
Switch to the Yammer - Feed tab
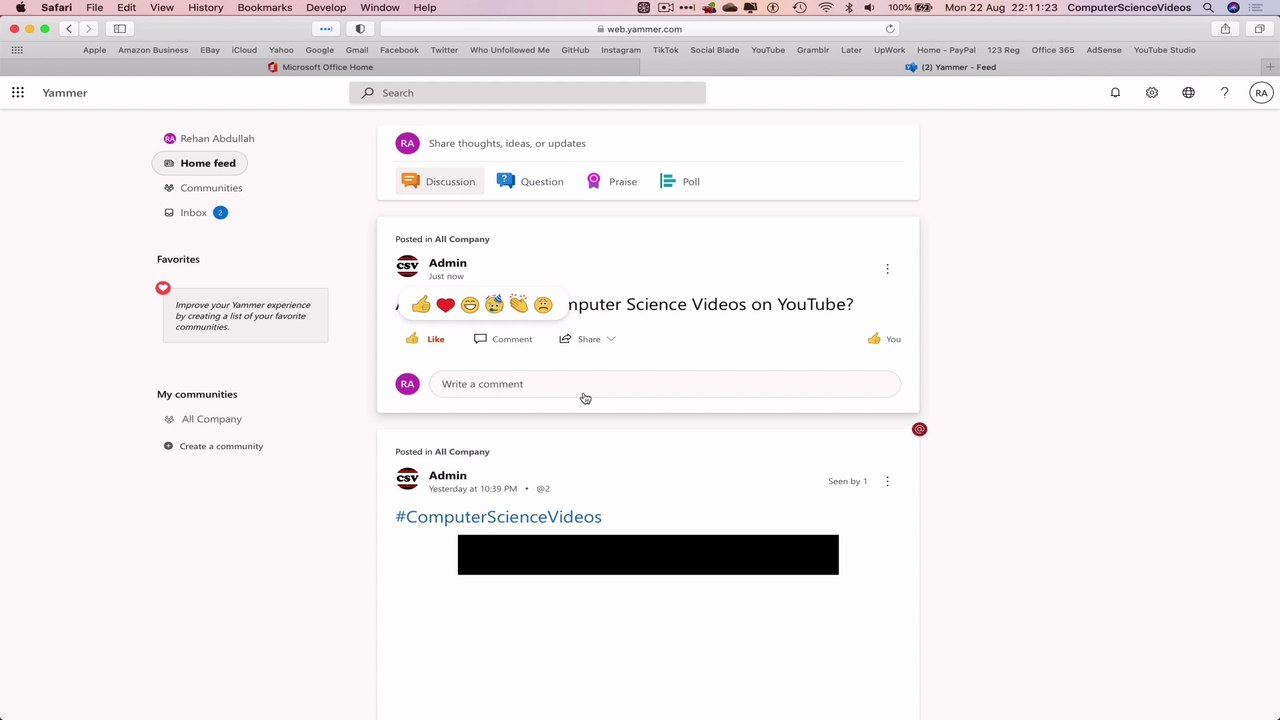950,67
